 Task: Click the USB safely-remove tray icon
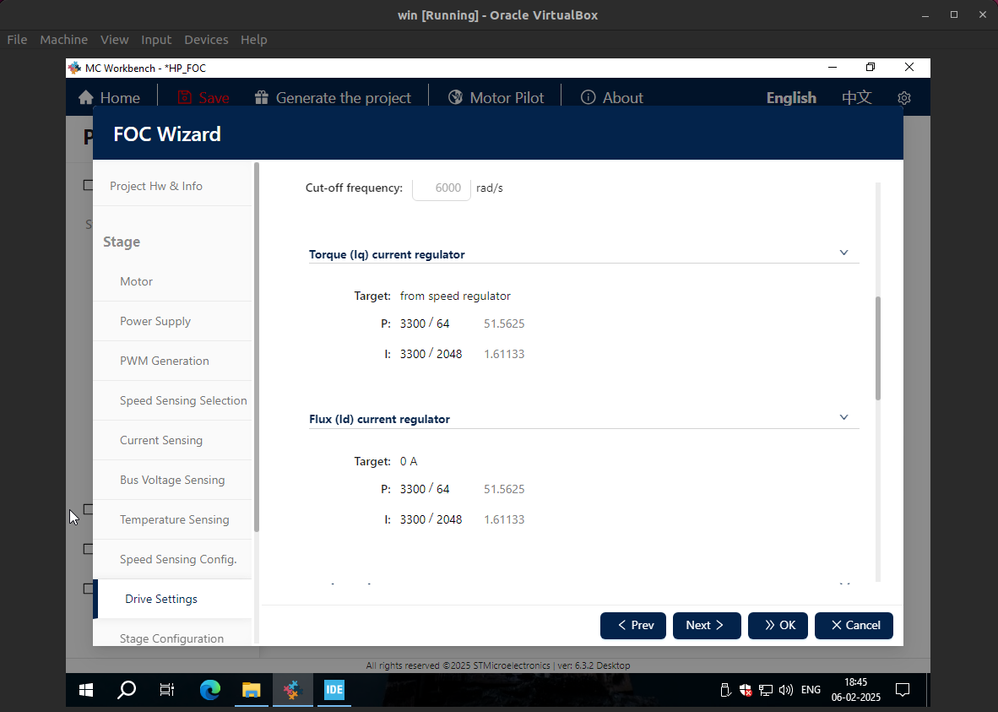[x=725, y=690]
